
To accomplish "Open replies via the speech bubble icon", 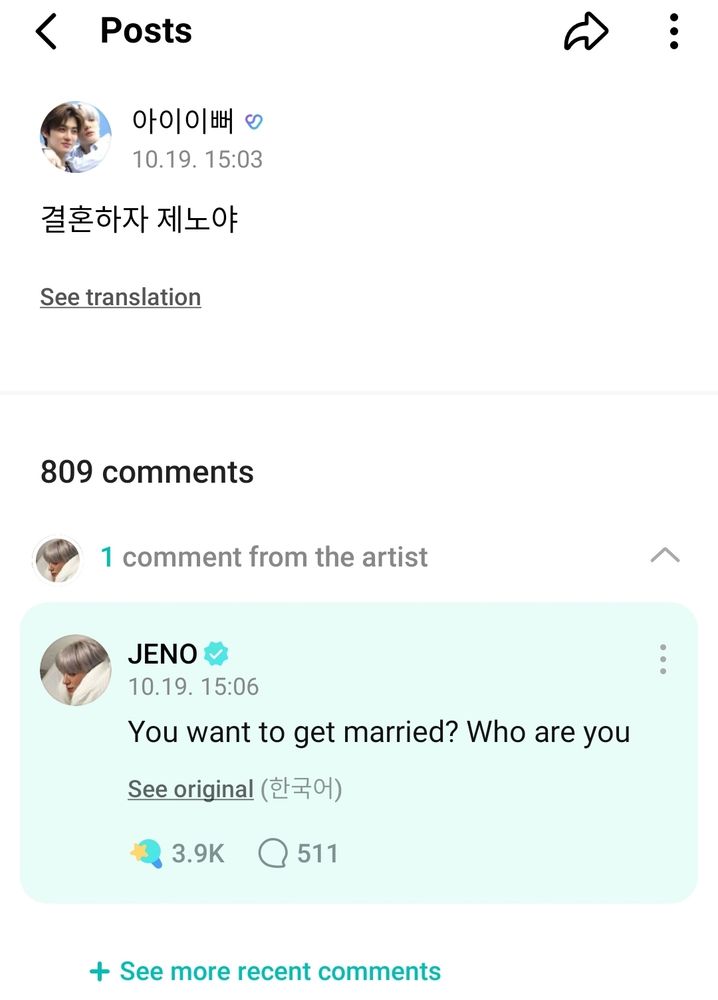I will click(273, 853).
